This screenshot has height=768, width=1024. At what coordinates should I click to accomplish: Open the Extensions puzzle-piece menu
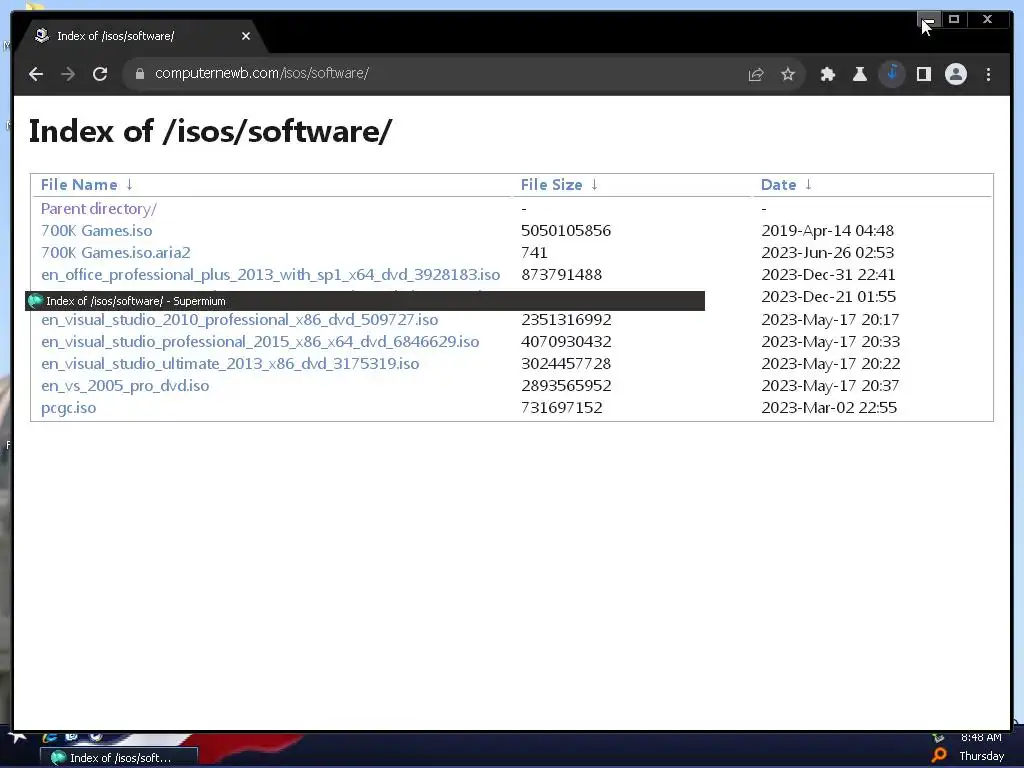(x=827, y=74)
